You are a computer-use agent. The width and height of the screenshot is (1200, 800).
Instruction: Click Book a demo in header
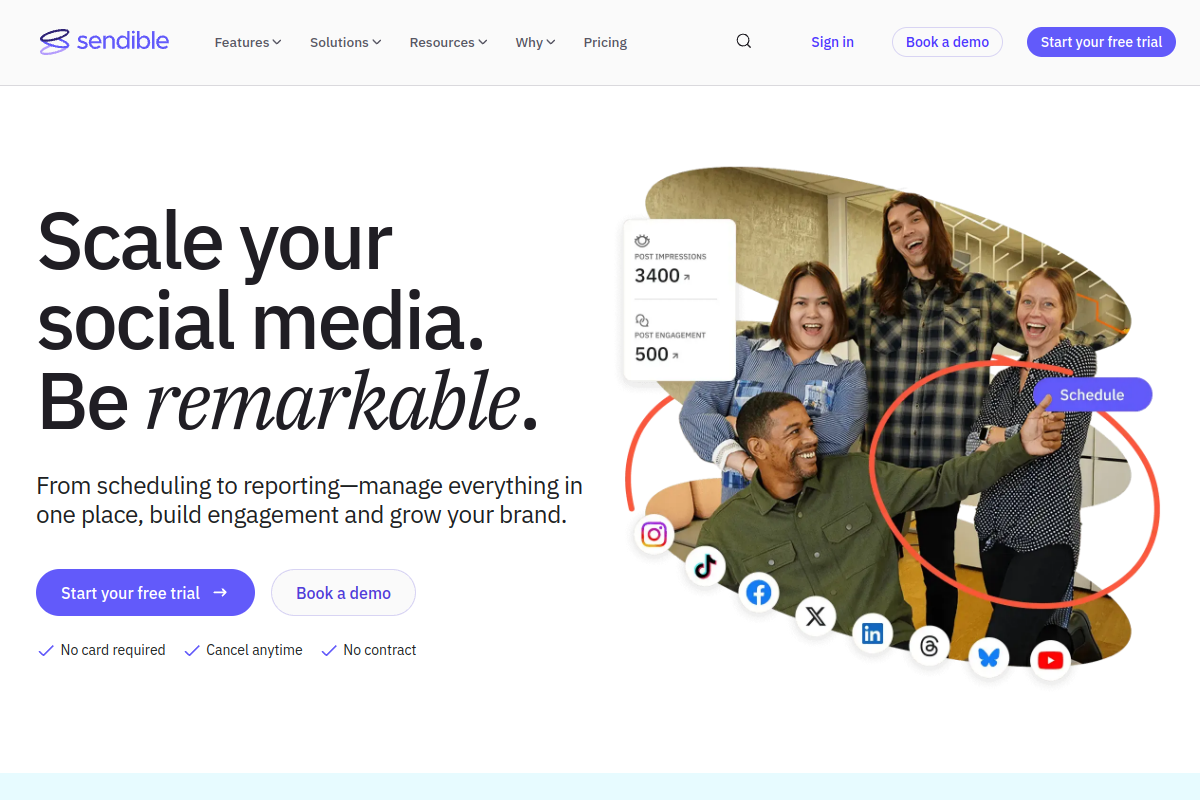click(947, 42)
